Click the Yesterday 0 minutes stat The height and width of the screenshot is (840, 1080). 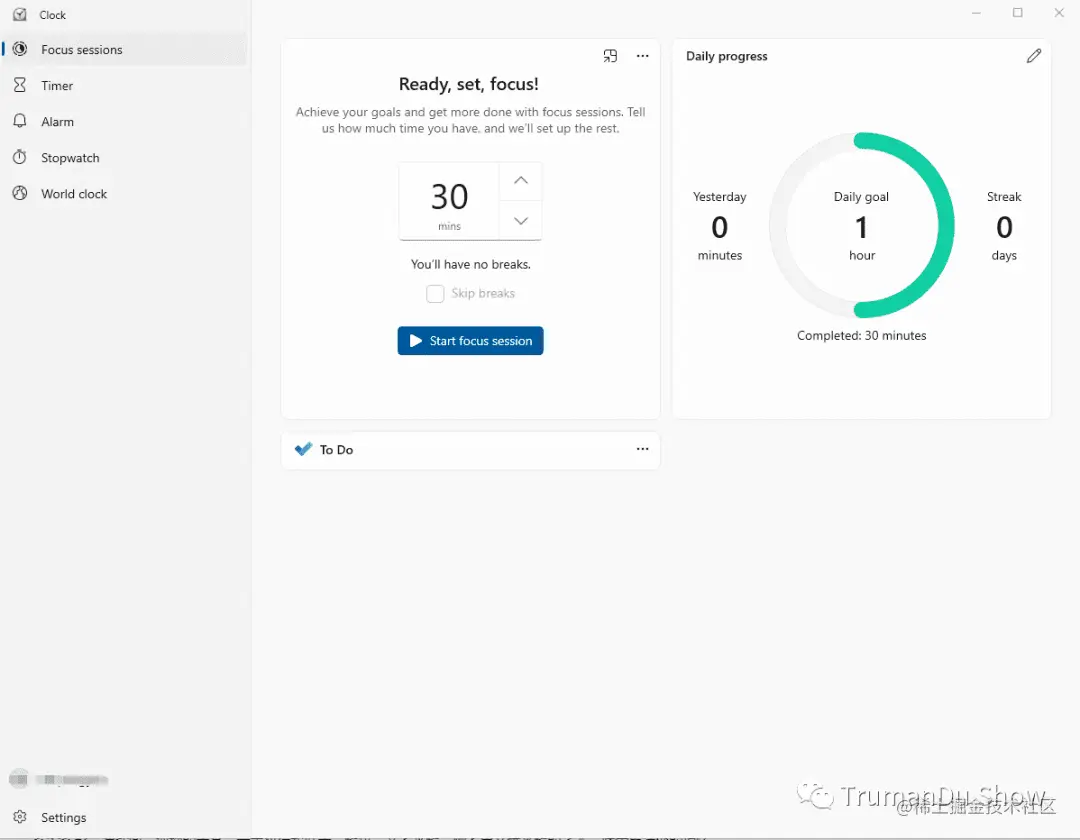coord(720,226)
